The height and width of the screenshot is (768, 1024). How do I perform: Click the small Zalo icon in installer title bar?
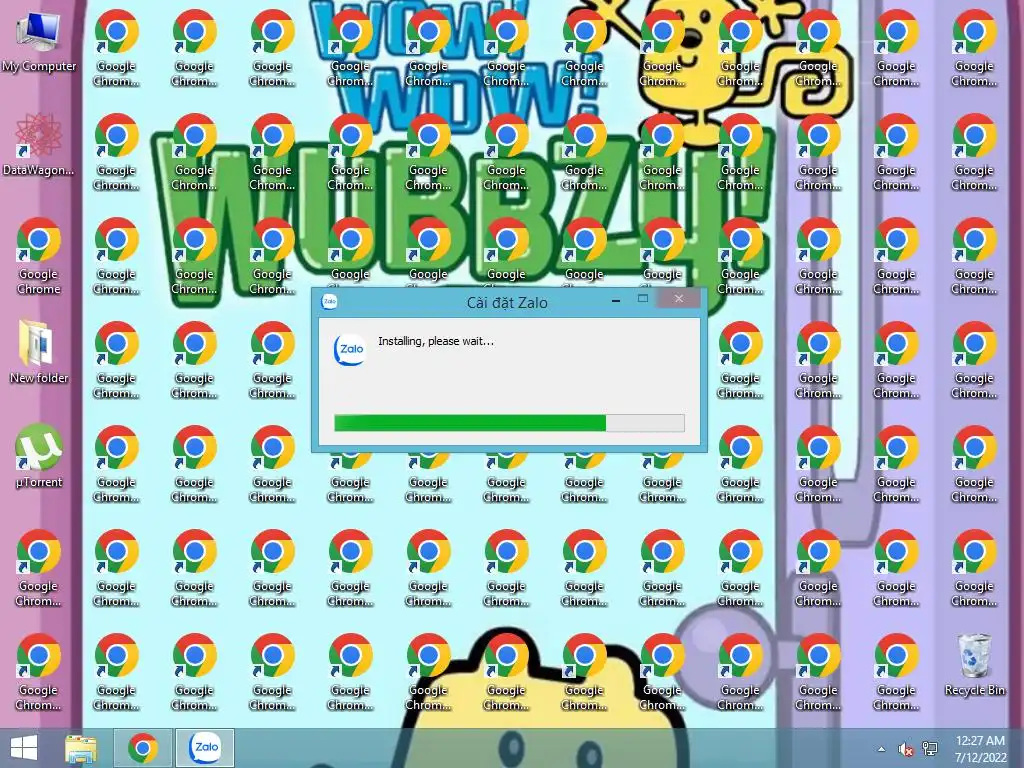point(329,301)
